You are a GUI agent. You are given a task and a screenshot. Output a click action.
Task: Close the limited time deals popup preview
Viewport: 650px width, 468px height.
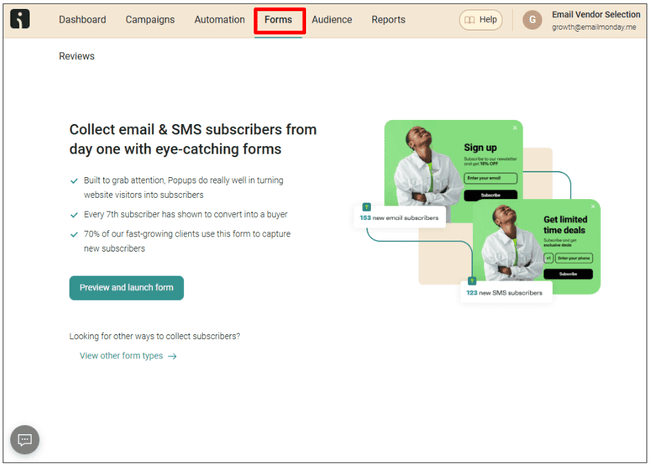click(x=593, y=206)
